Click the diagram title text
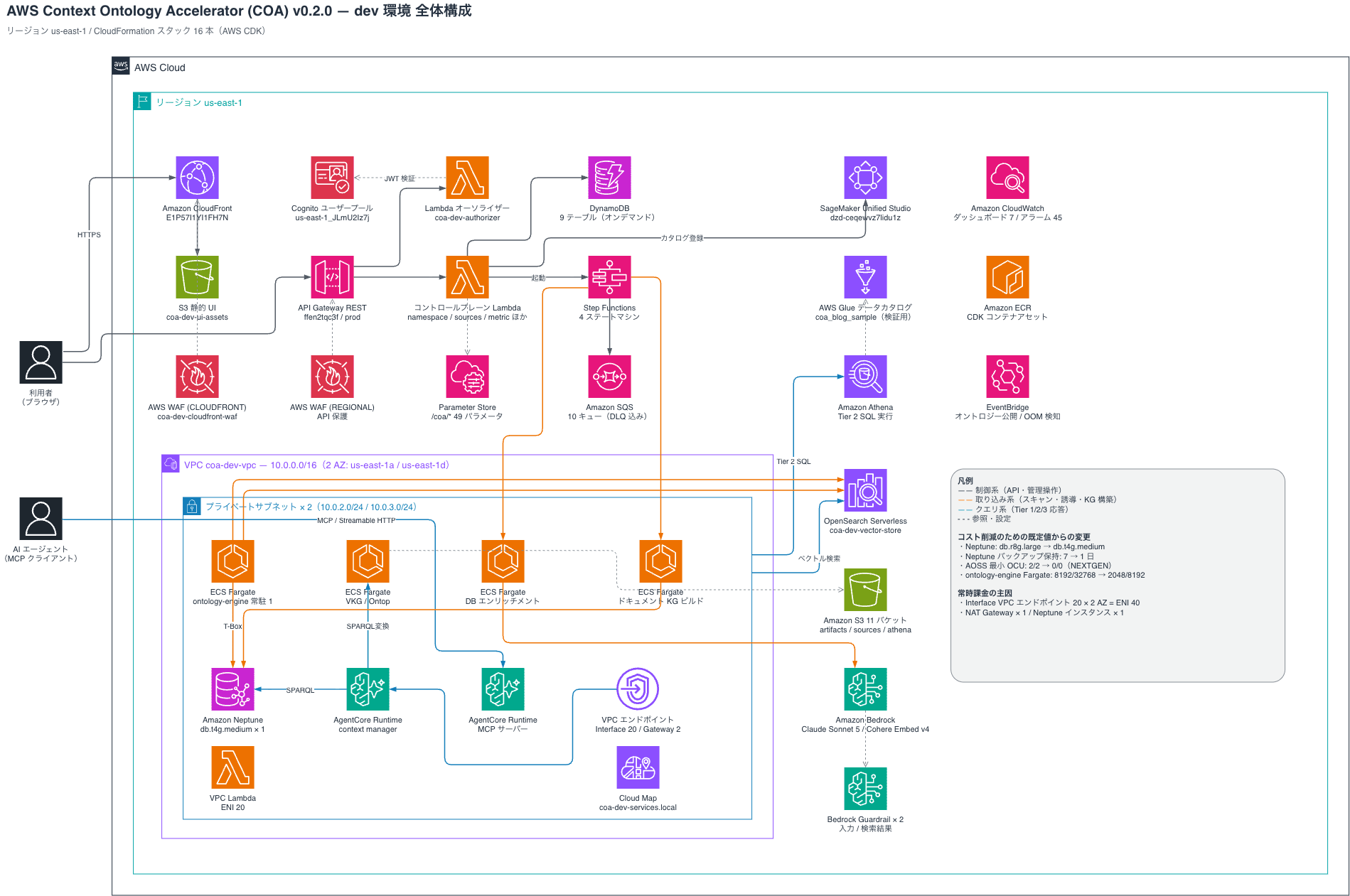Viewport: 1350px width, 896px height. click(x=240, y=11)
